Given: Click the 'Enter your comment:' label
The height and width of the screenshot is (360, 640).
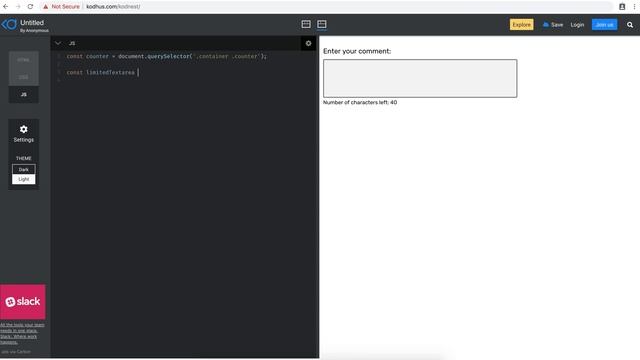Looking at the screenshot, I should pos(357,51).
